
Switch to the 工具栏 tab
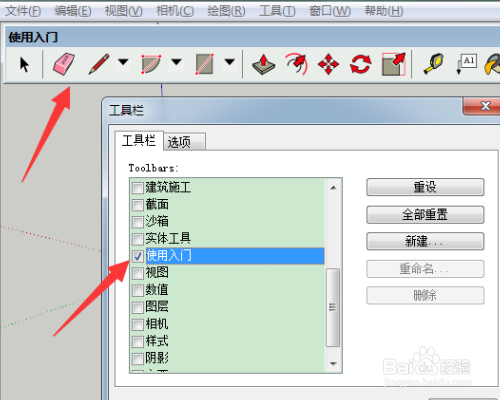(139, 141)
